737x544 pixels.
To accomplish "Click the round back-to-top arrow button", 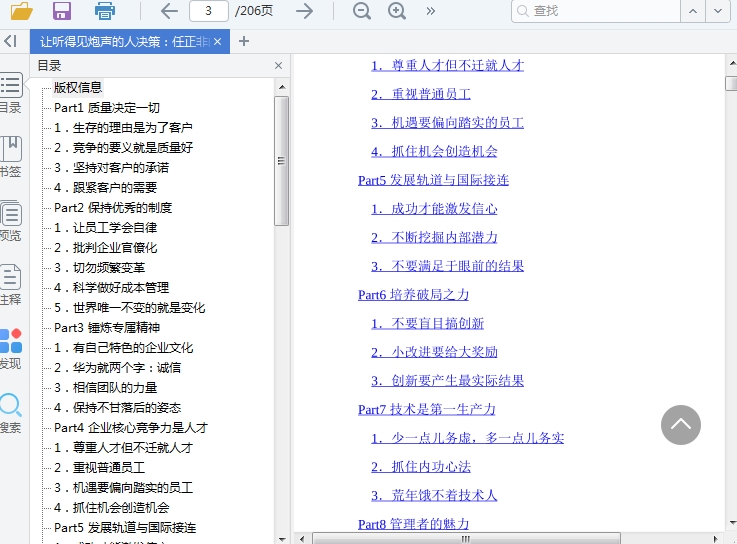I will coord(681,425).
